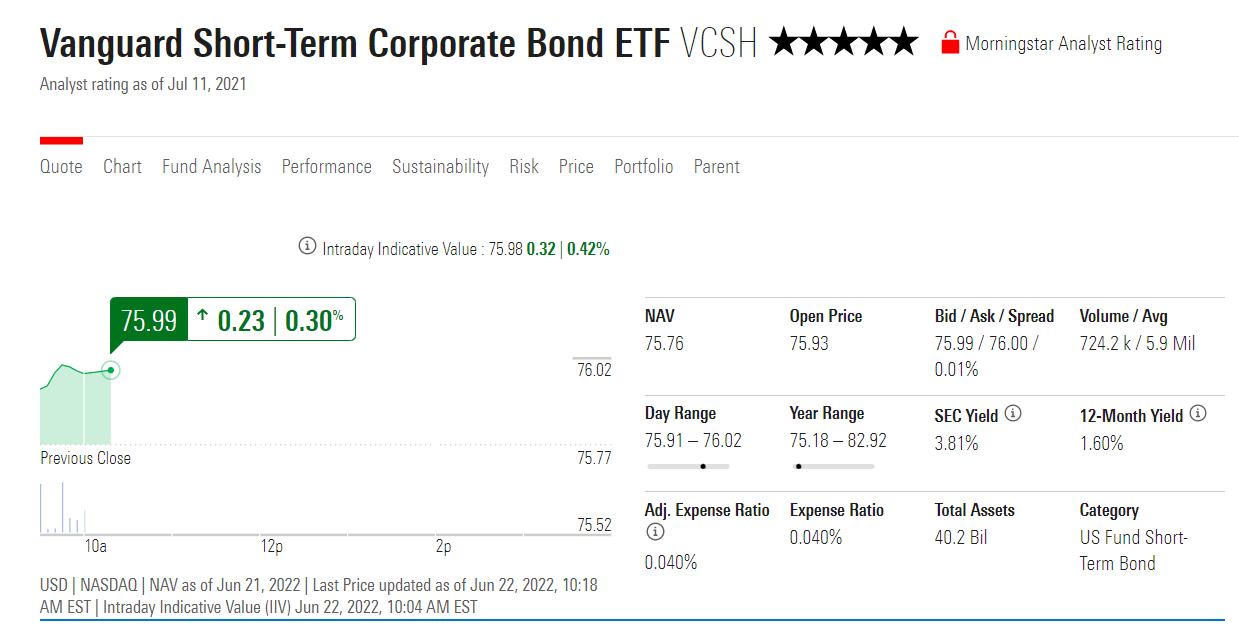Click the volume bars below the price chart
The width and height of the screenshot is (1239, 630).
click(63, 510)
